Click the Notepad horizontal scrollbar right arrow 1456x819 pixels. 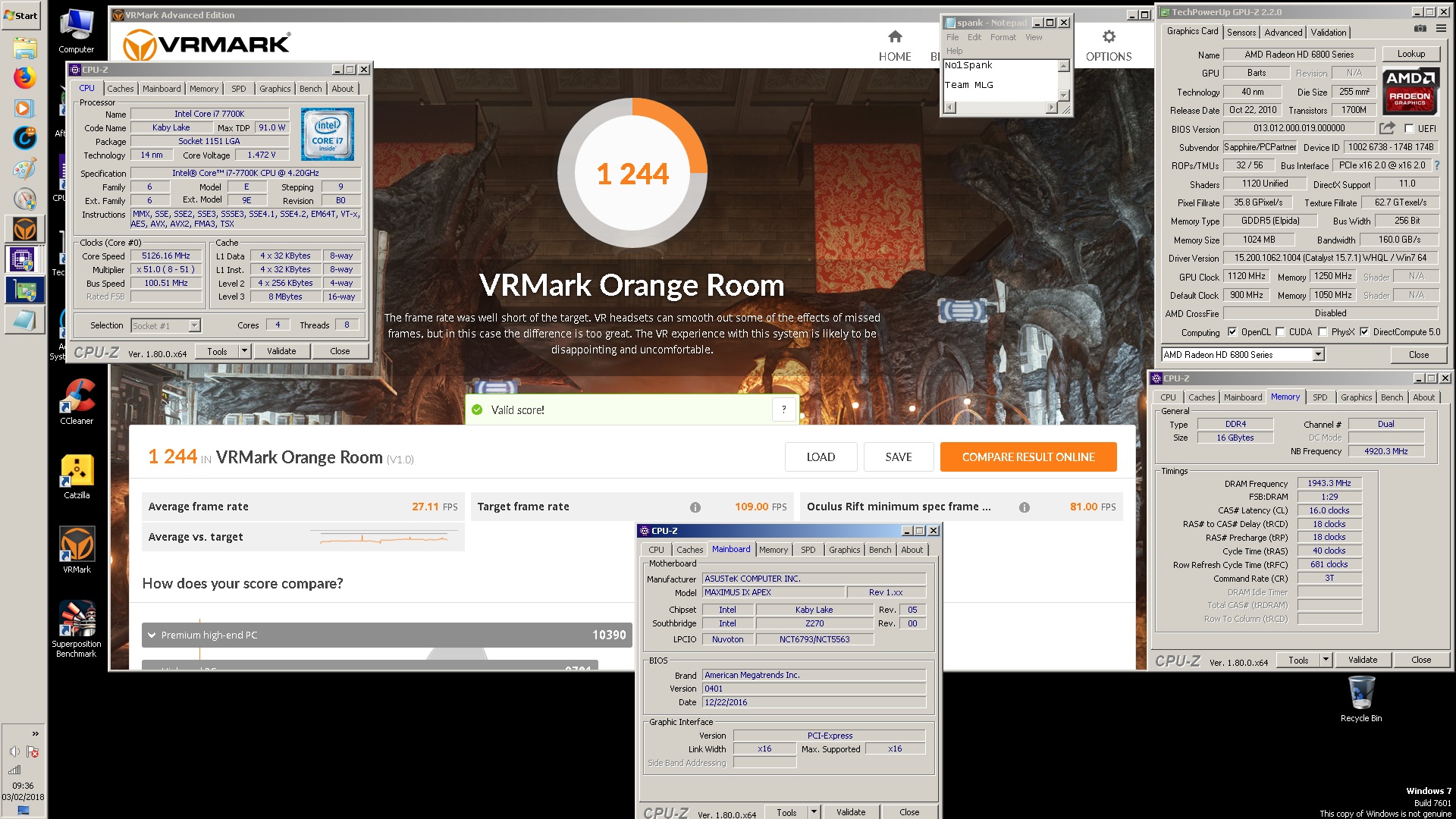coord(1051,108)
